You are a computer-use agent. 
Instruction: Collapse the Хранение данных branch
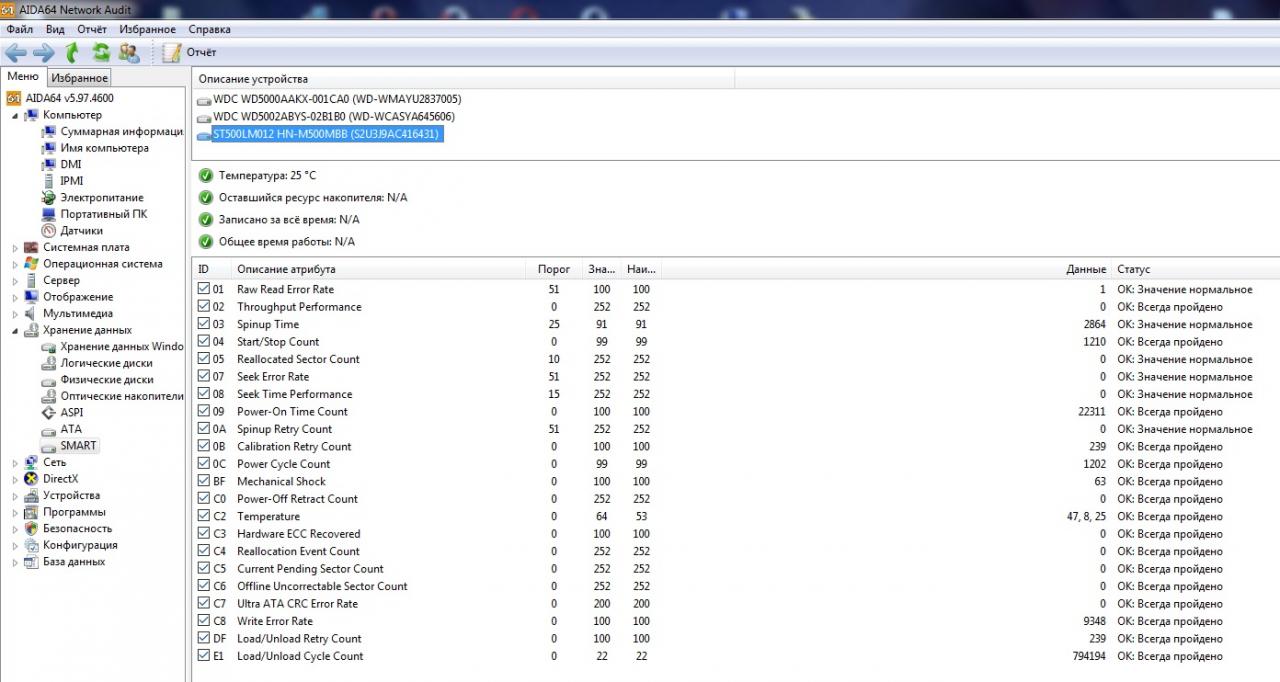point(15,330)
